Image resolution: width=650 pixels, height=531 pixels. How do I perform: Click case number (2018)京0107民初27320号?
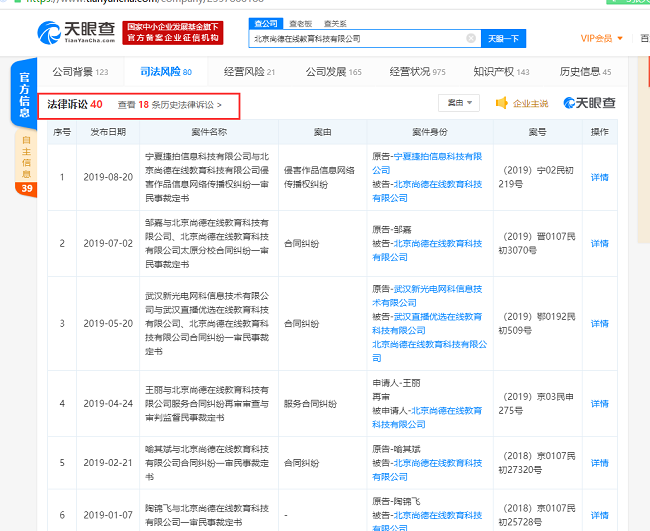coord(537,463)
